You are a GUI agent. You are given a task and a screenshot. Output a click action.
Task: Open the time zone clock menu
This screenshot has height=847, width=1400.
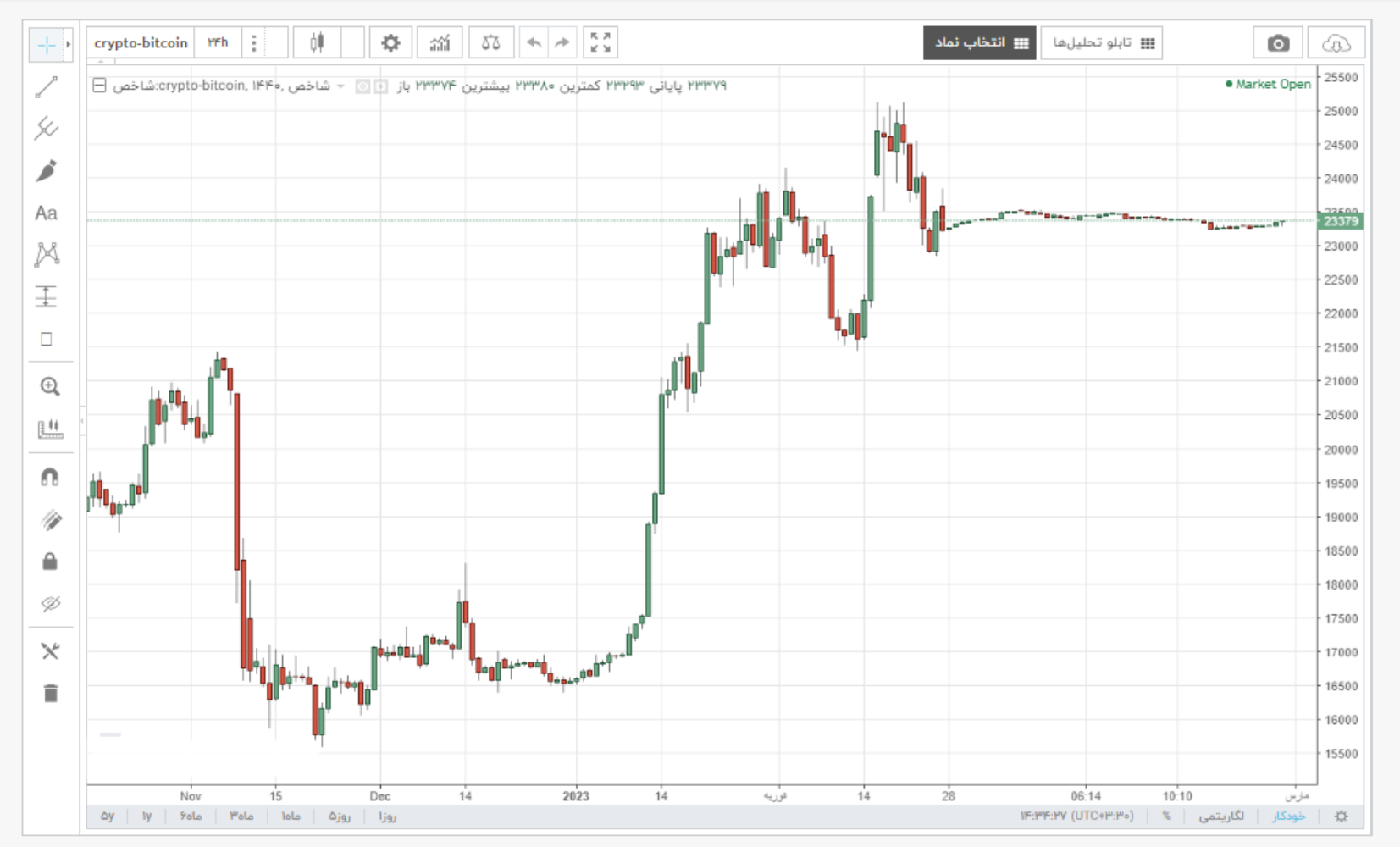[1076, 817]
